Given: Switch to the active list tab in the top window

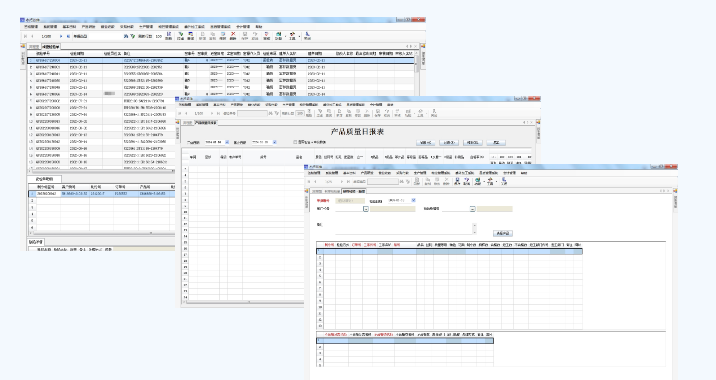Looking at the screenshot, I should [50, 47].
